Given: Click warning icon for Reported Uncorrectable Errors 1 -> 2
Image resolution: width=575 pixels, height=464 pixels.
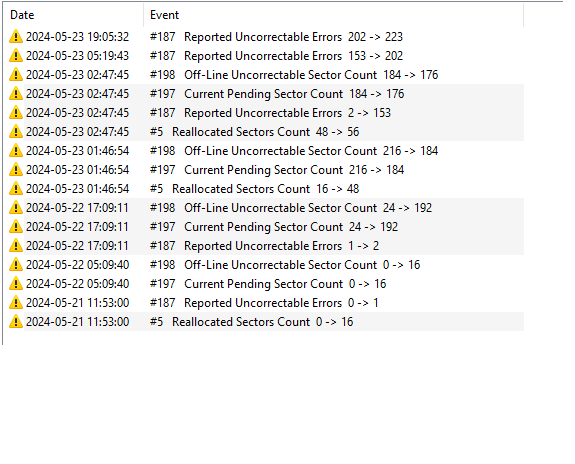Looking at the screenshot, I should (x=16, y=246).
